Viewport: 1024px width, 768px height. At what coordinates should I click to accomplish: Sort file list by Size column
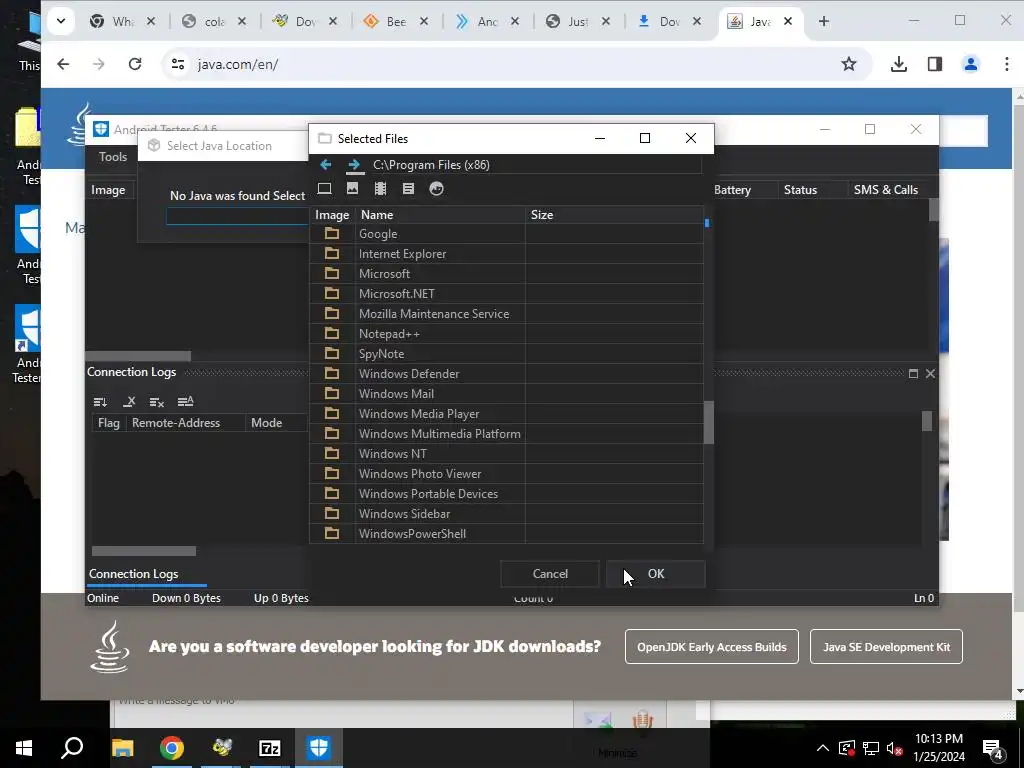[614, 215]
